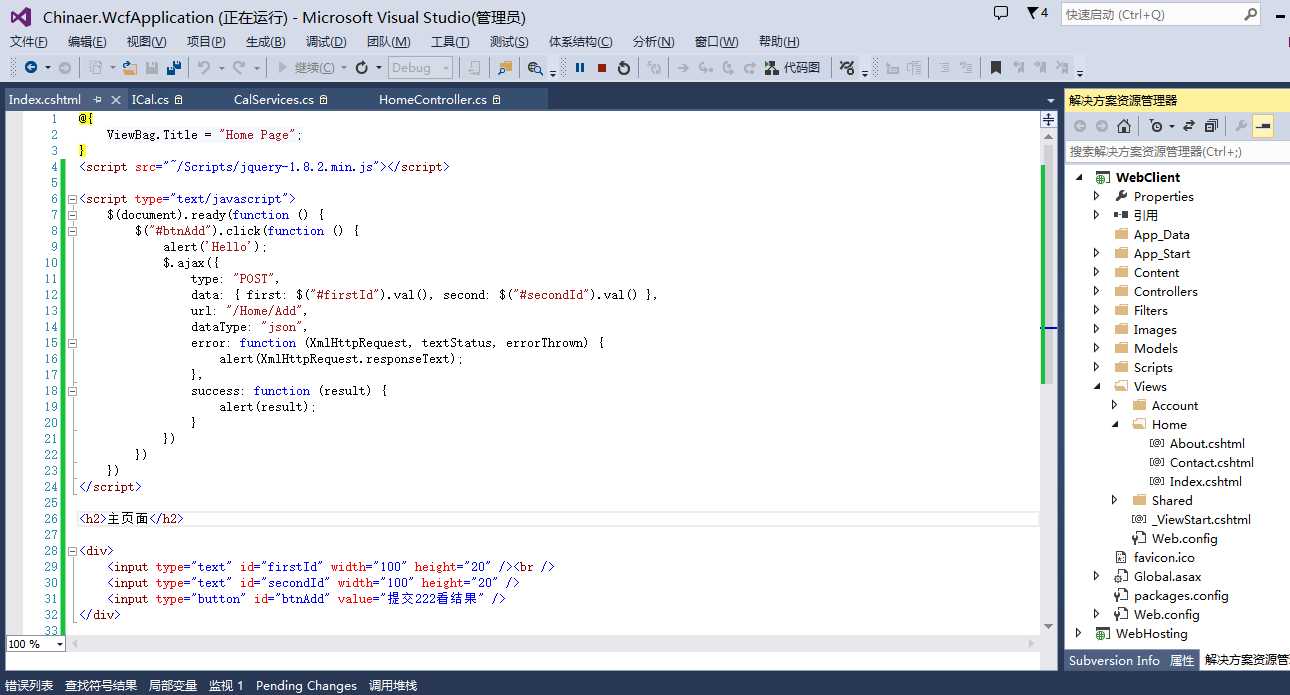This screenshot has height=695, width=1290.
Task: Select Contact.cshtml in Solution Explorer
Action: [1211, 462]
